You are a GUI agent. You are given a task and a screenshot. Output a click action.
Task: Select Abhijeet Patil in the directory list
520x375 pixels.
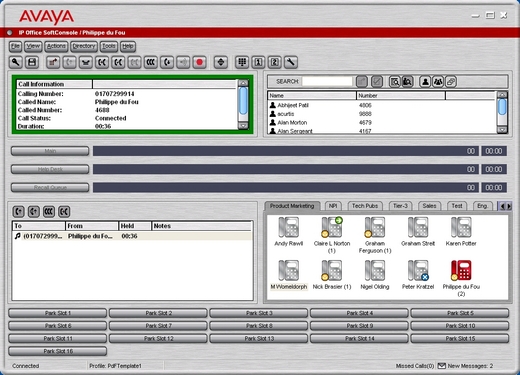382,105
